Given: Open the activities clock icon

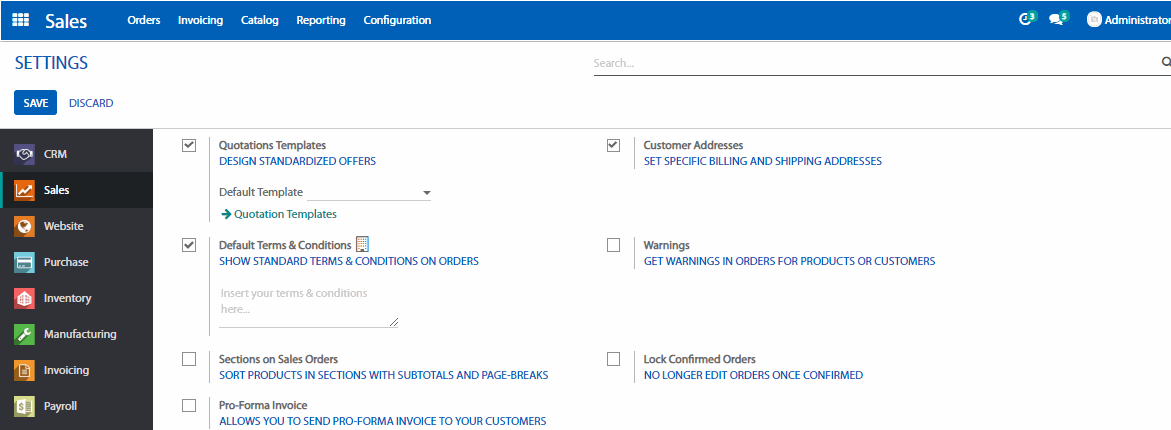Looking at the screenshot, I should point(1024,20).
